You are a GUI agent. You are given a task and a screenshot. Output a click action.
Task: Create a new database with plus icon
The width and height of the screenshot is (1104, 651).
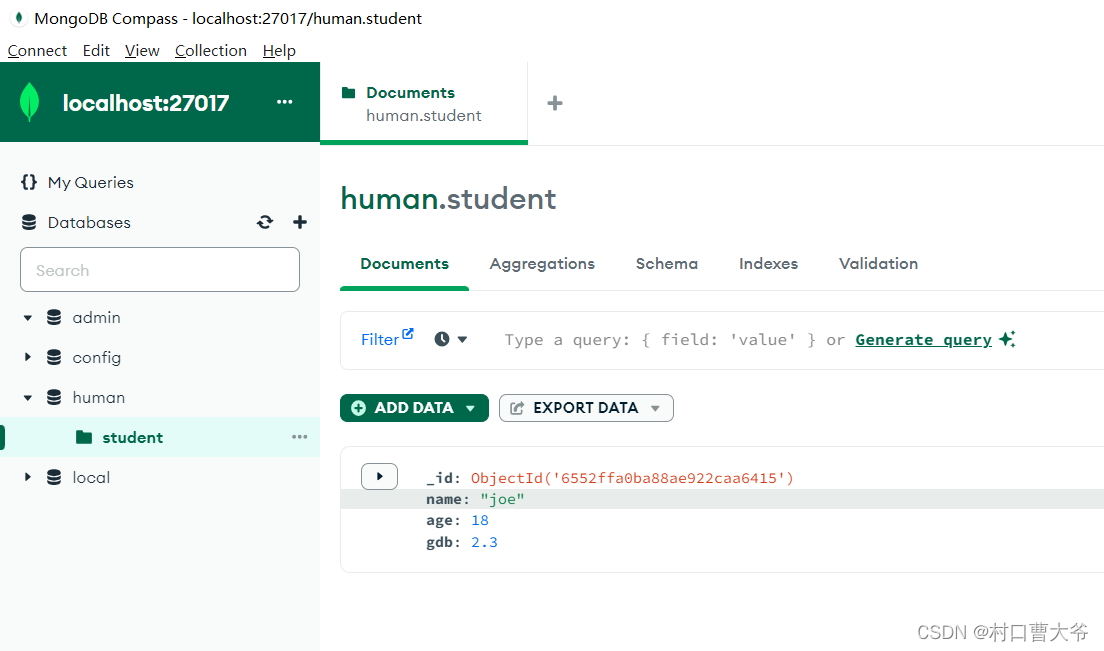(300, 222)
